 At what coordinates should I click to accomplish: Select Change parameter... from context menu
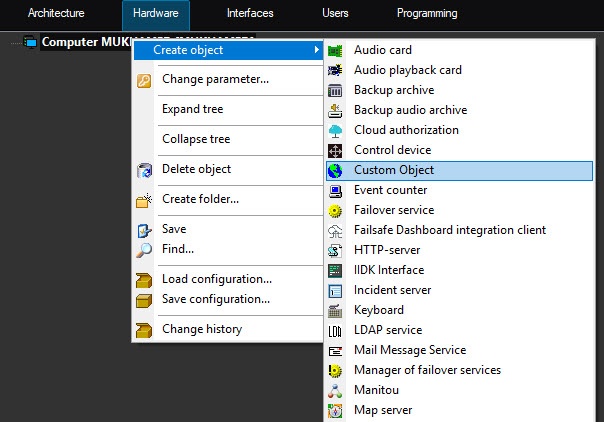coord(215,80)
